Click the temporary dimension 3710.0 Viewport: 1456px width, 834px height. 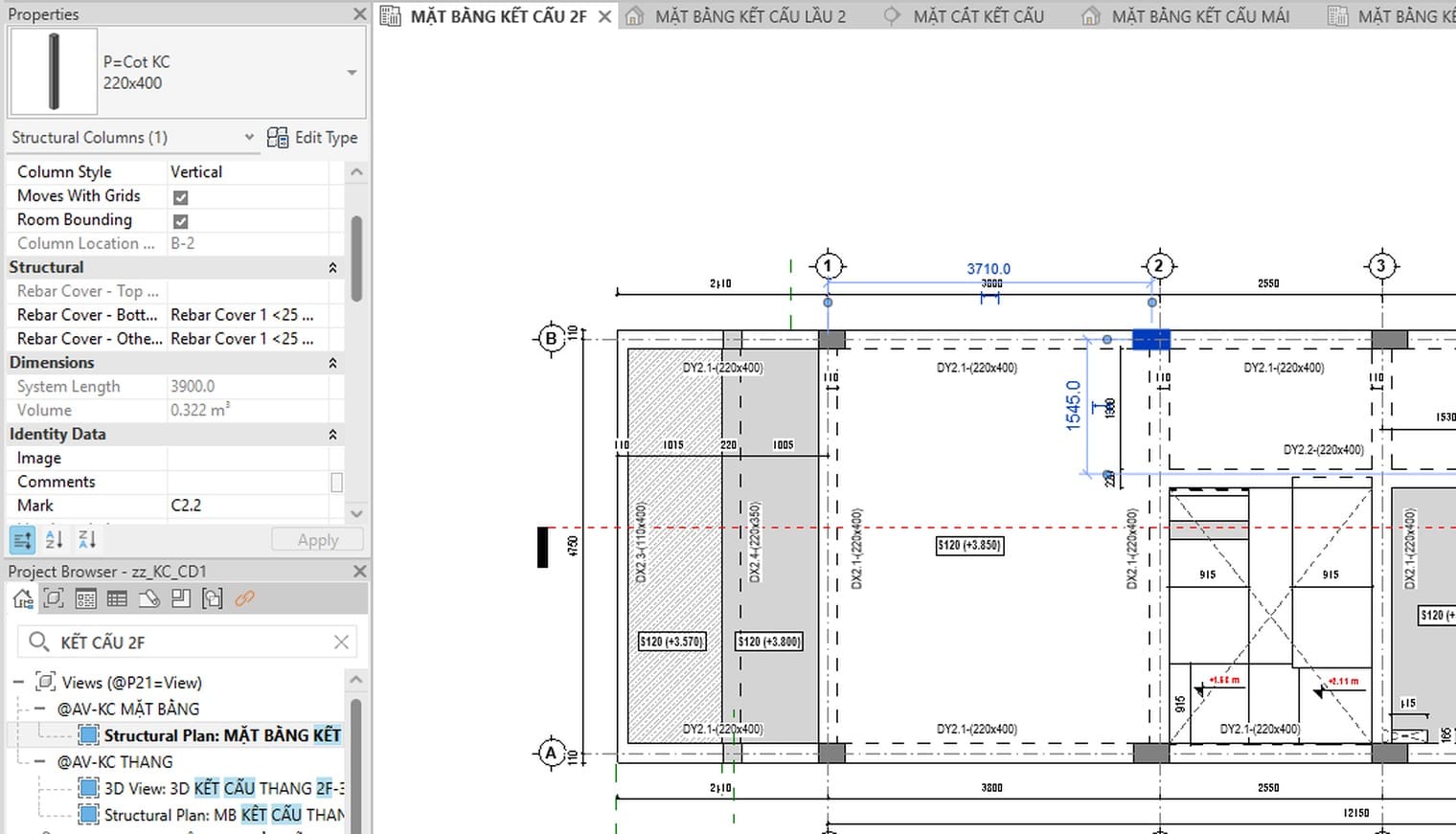(x=989, y=269)
